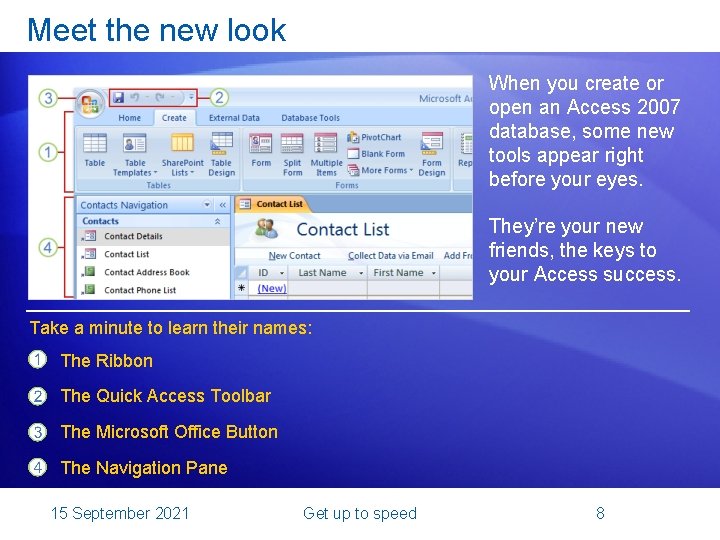
Task: Click the Split Form icon
Action: 292,155
